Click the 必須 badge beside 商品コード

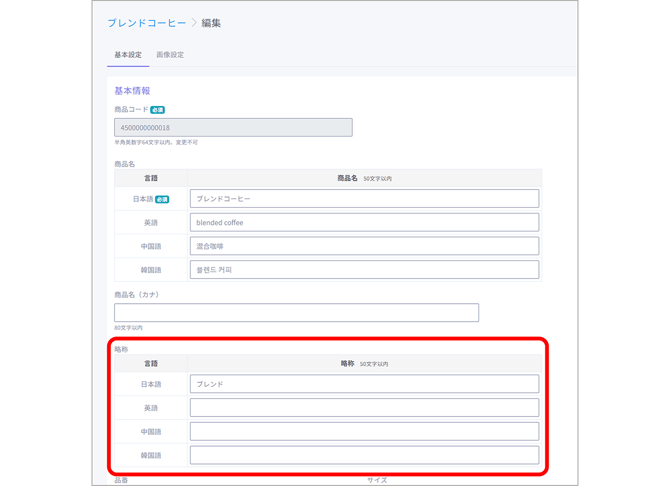158,110
